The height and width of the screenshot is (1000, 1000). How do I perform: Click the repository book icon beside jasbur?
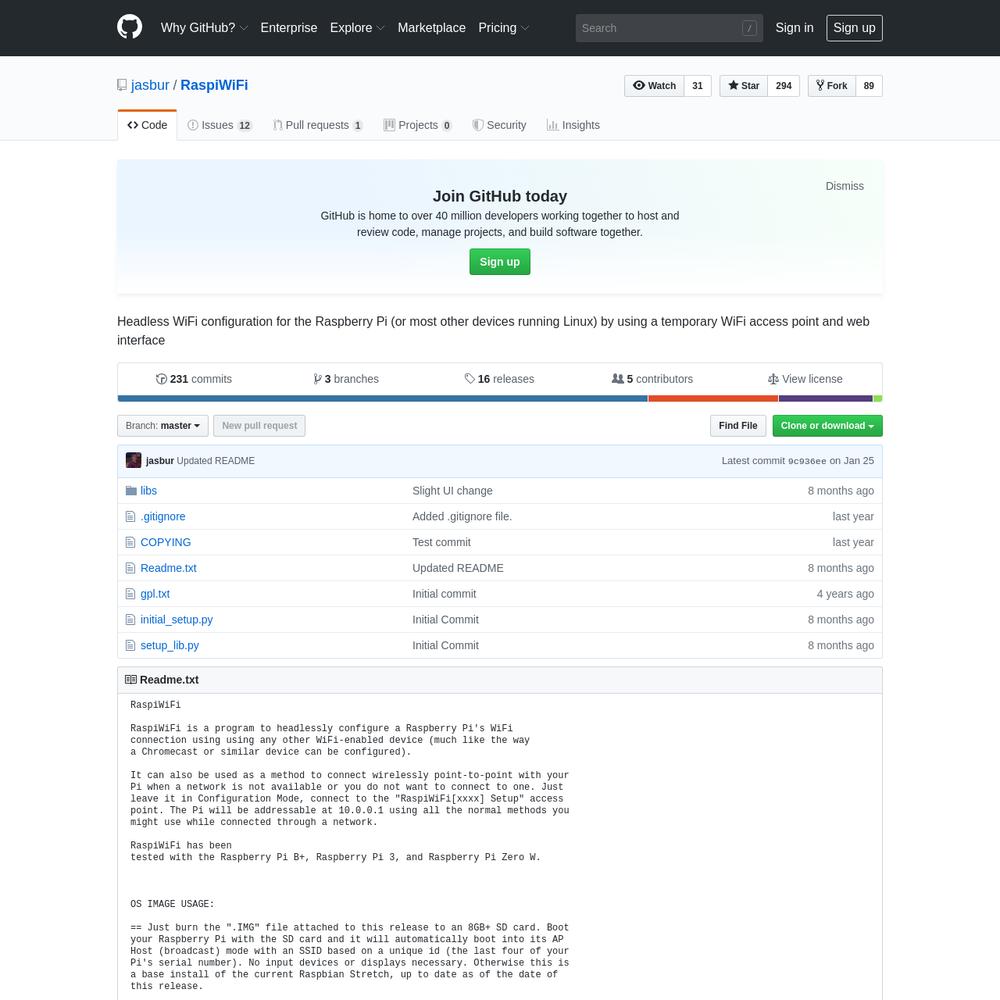pyautogui.click(x=122, y=85)
